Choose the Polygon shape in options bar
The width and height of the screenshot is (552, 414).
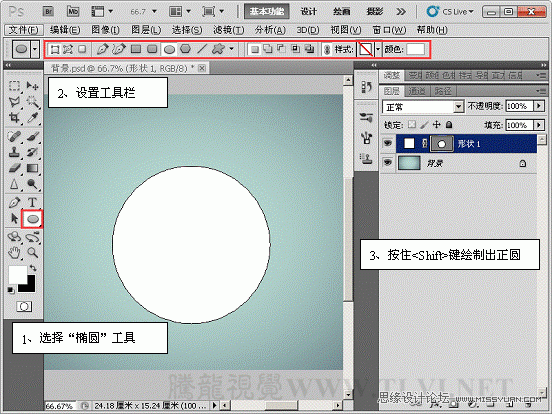click(186, 49)
